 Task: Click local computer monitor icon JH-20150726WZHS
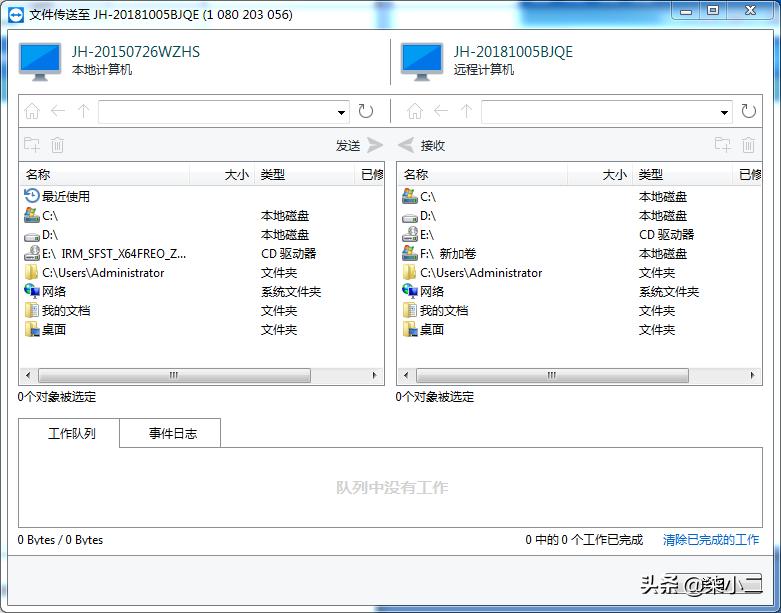coord(40,62)
